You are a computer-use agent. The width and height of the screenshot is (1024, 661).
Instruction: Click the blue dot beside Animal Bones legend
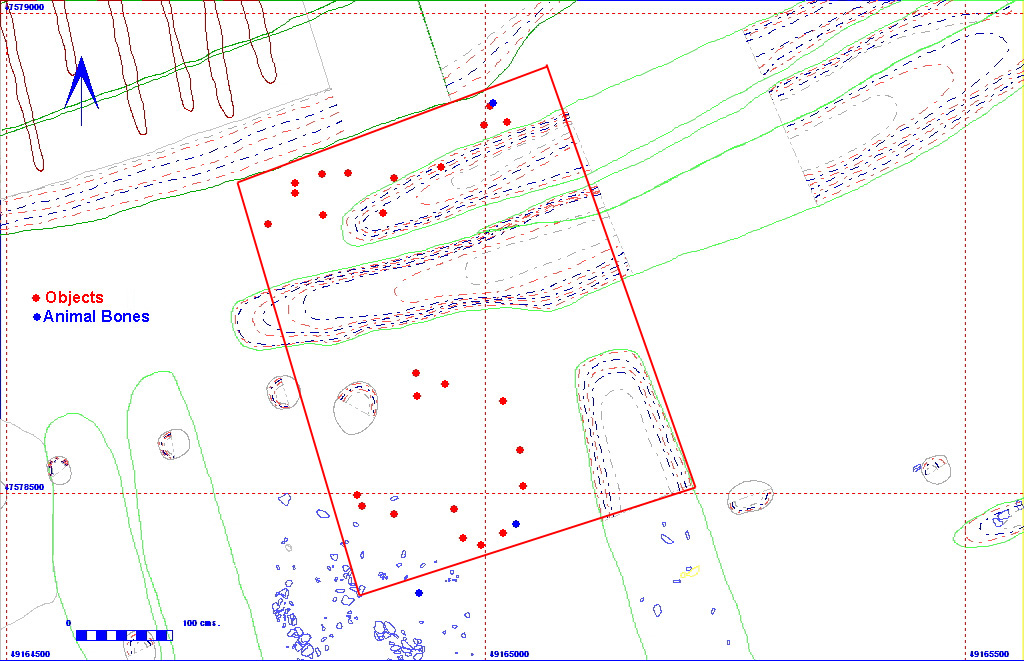[x=37, y=317]
